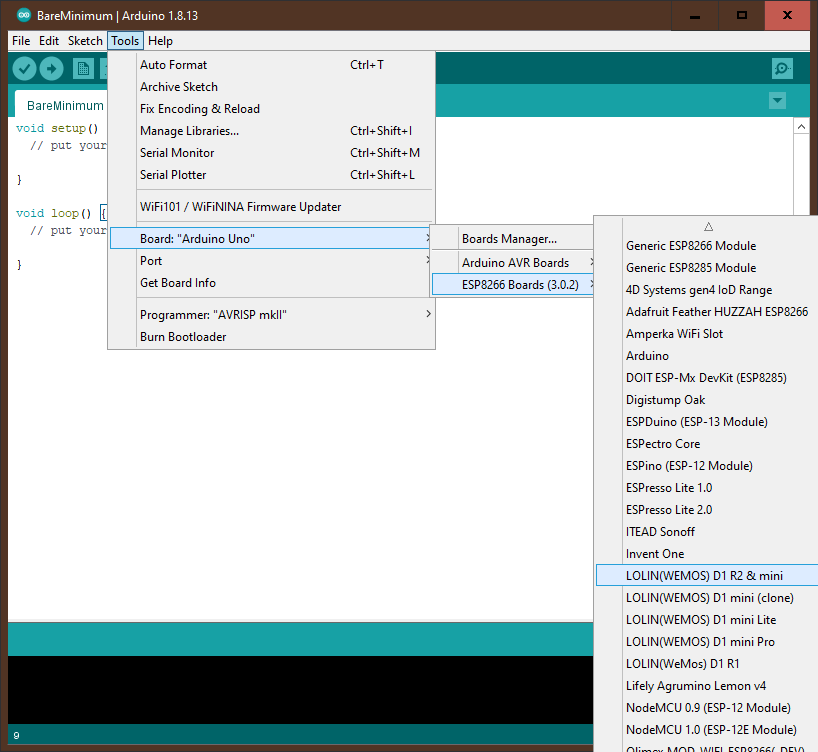Screen dimensions: 818x752
Task: Pick 4D Systems gen4 IoD Range
Action: click(707, 289)
